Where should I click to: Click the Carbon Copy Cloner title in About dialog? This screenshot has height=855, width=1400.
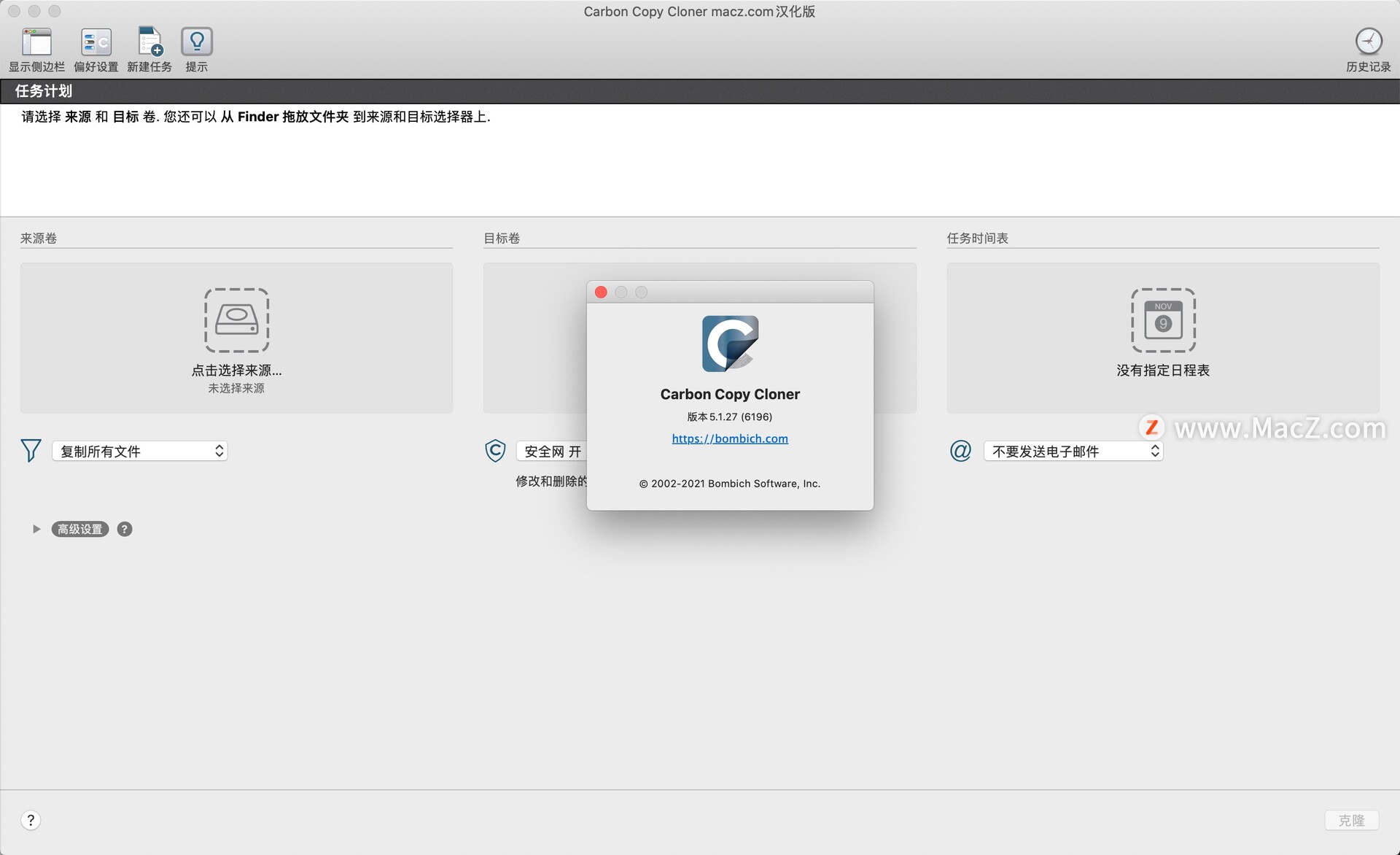730,394
